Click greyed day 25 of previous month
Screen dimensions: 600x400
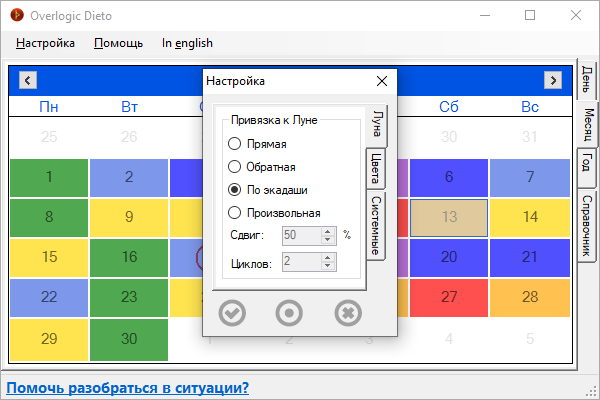pos(49,137)
